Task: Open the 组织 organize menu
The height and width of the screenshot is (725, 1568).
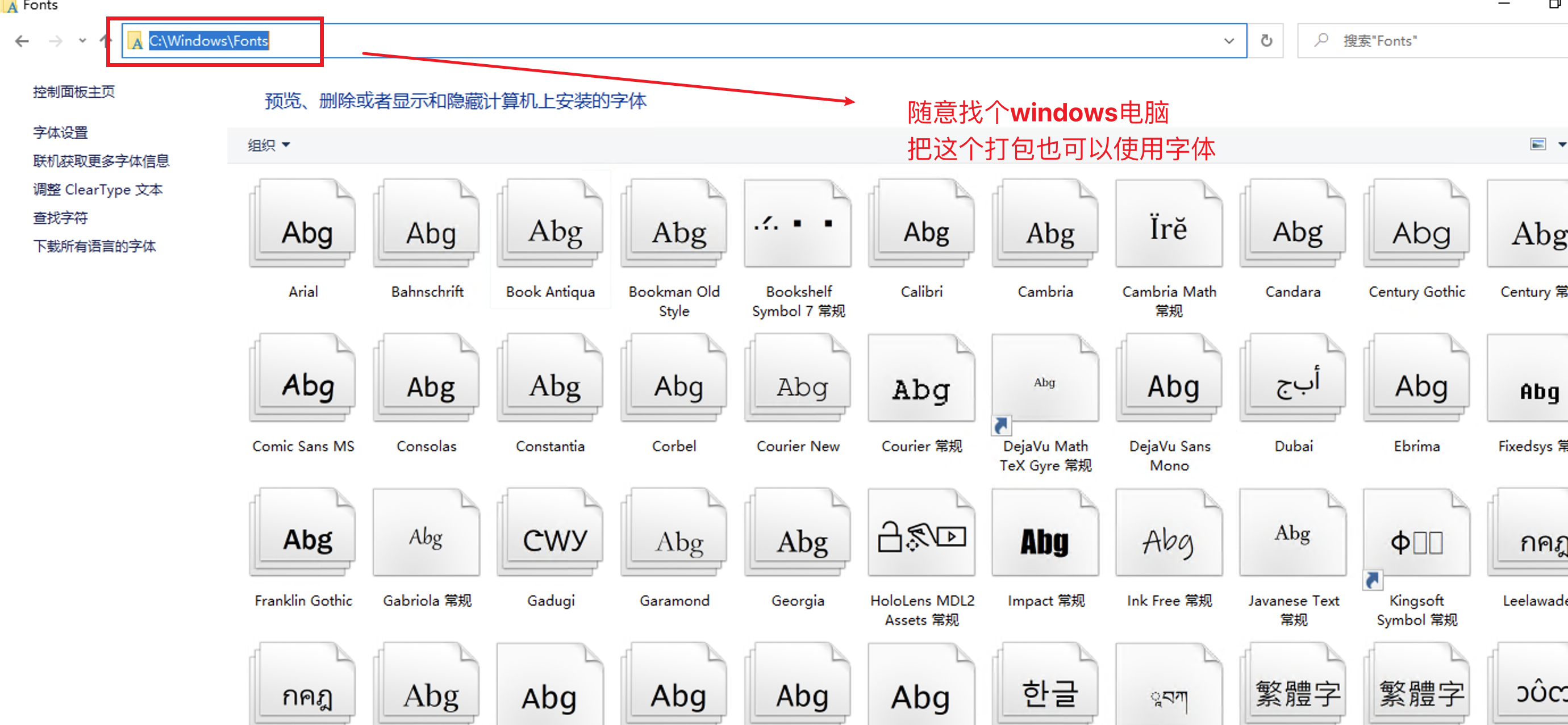Action: 268,145
